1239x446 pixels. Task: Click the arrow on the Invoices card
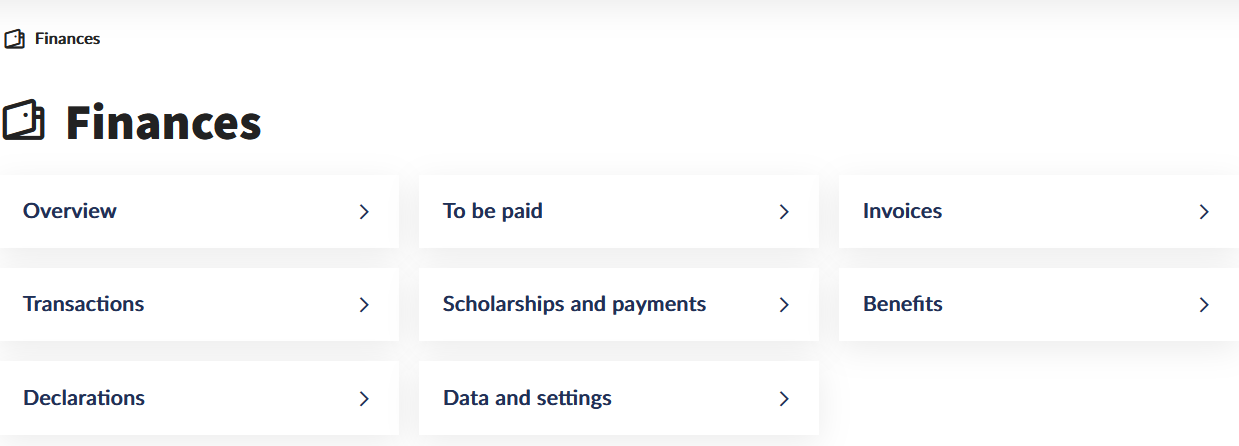[x=1204, y=212]
